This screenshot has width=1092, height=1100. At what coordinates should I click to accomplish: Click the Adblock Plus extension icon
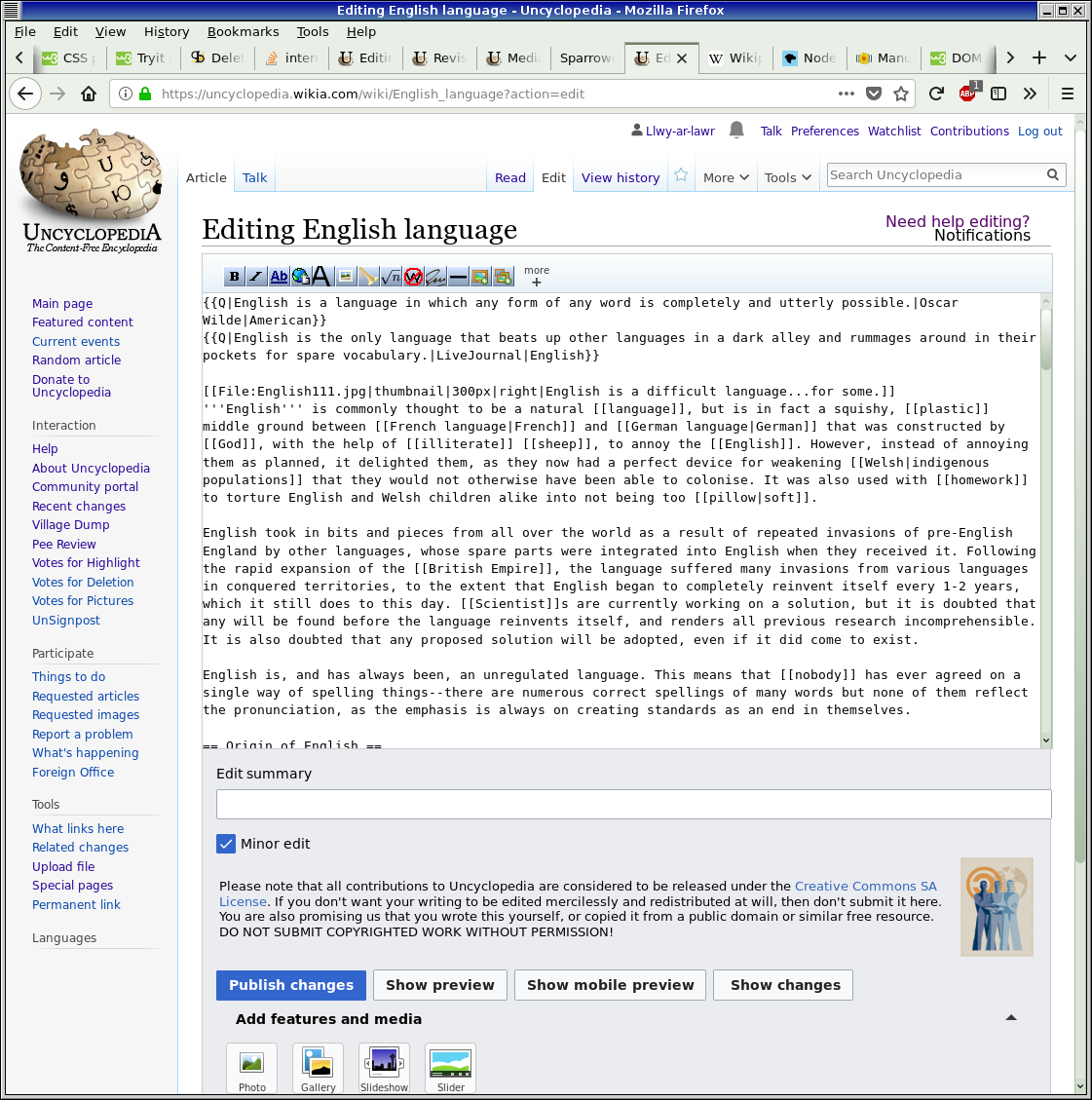(967, 94)
